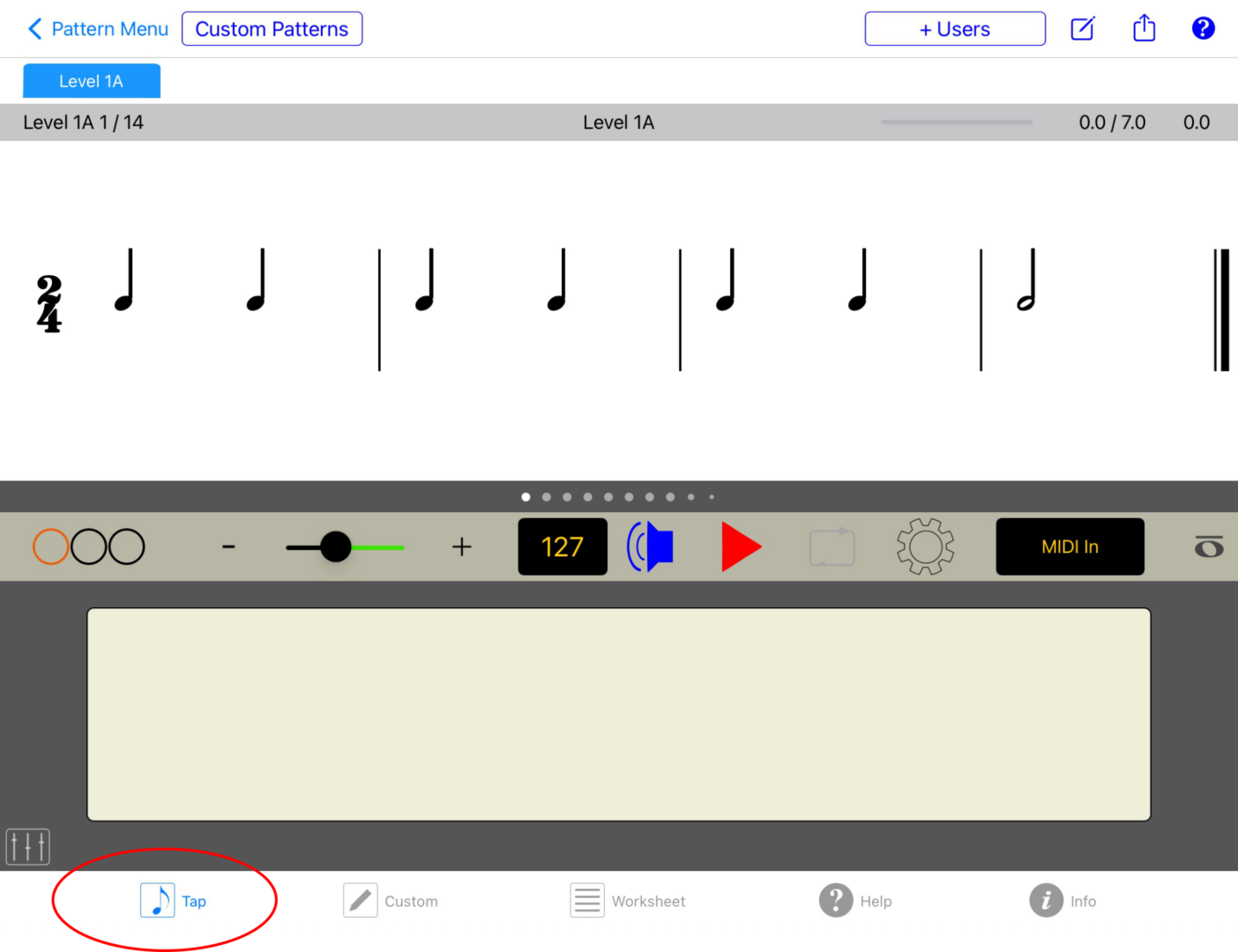Open the compose/edit icon in the toolbar

coord(1082,27)
